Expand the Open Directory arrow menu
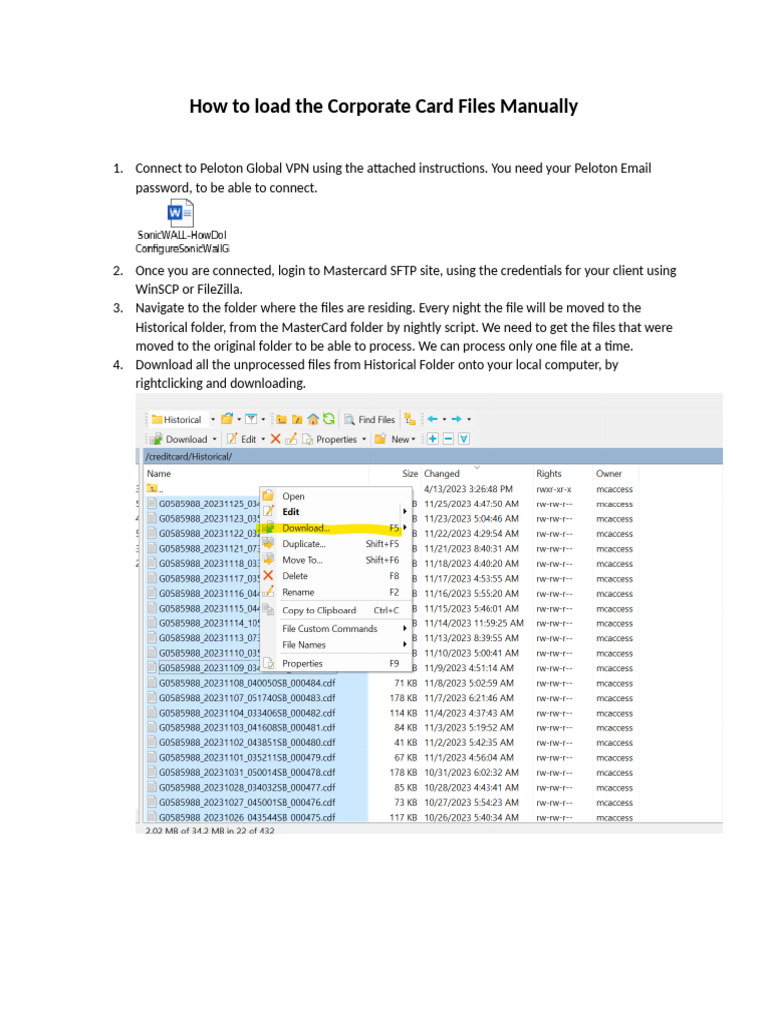 pos(239,419)
